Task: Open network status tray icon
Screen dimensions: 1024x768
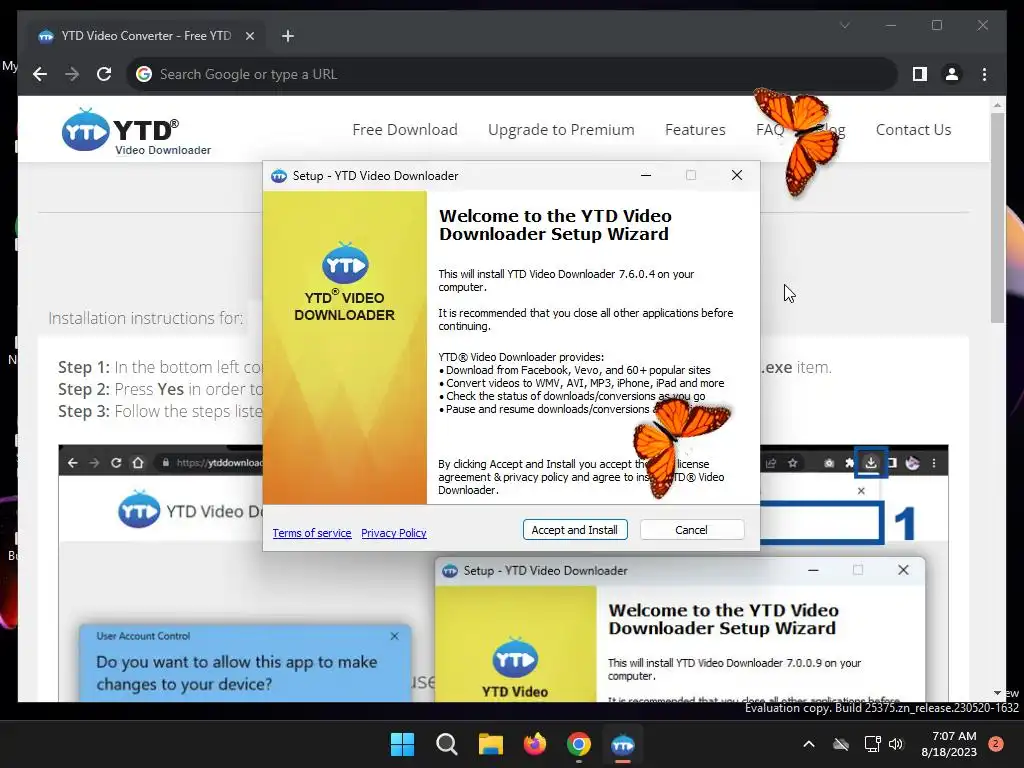Action: pos(872,744)
